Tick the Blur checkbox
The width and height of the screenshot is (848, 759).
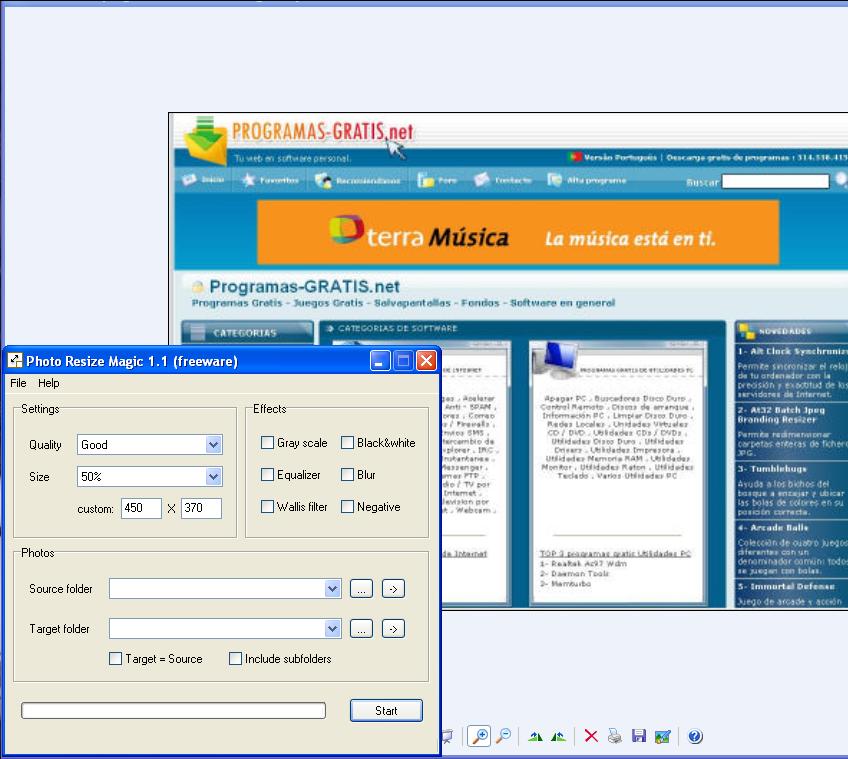[x=347, y=475]
